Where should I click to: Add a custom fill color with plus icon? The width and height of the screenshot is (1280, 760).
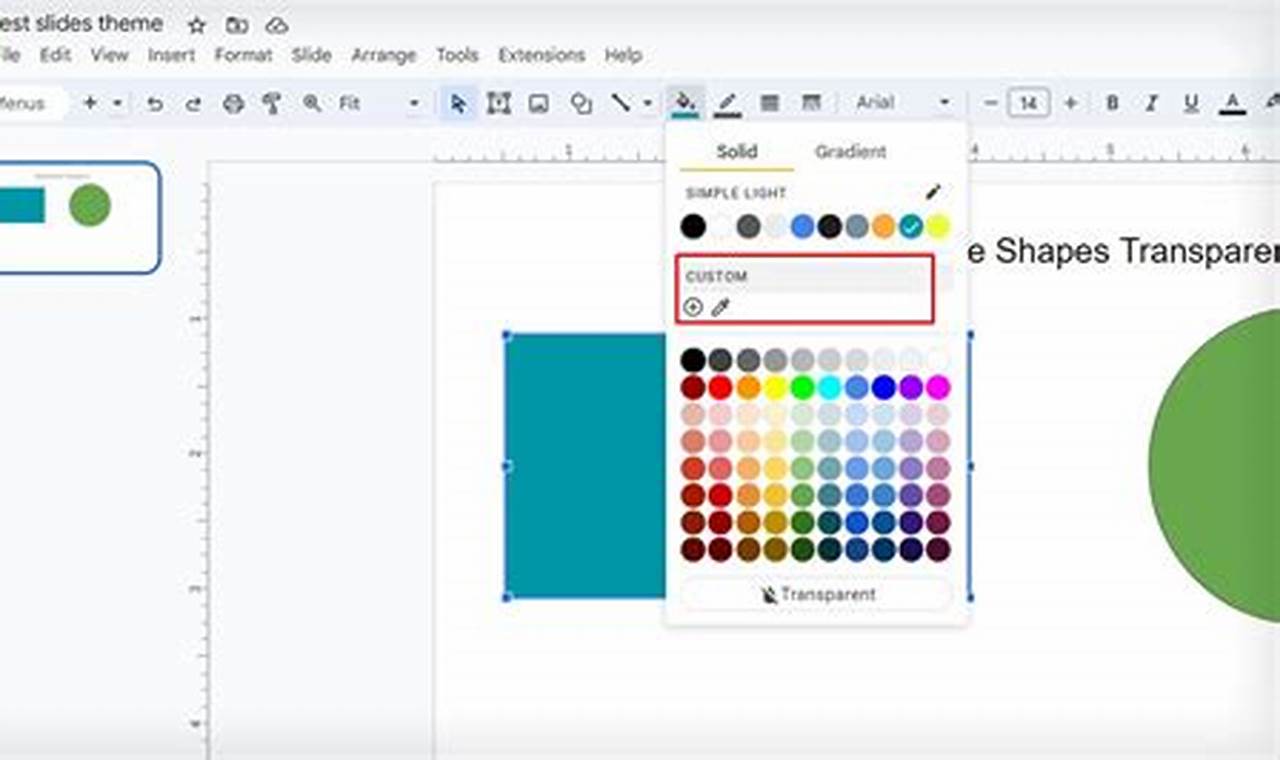pos(693,307)
